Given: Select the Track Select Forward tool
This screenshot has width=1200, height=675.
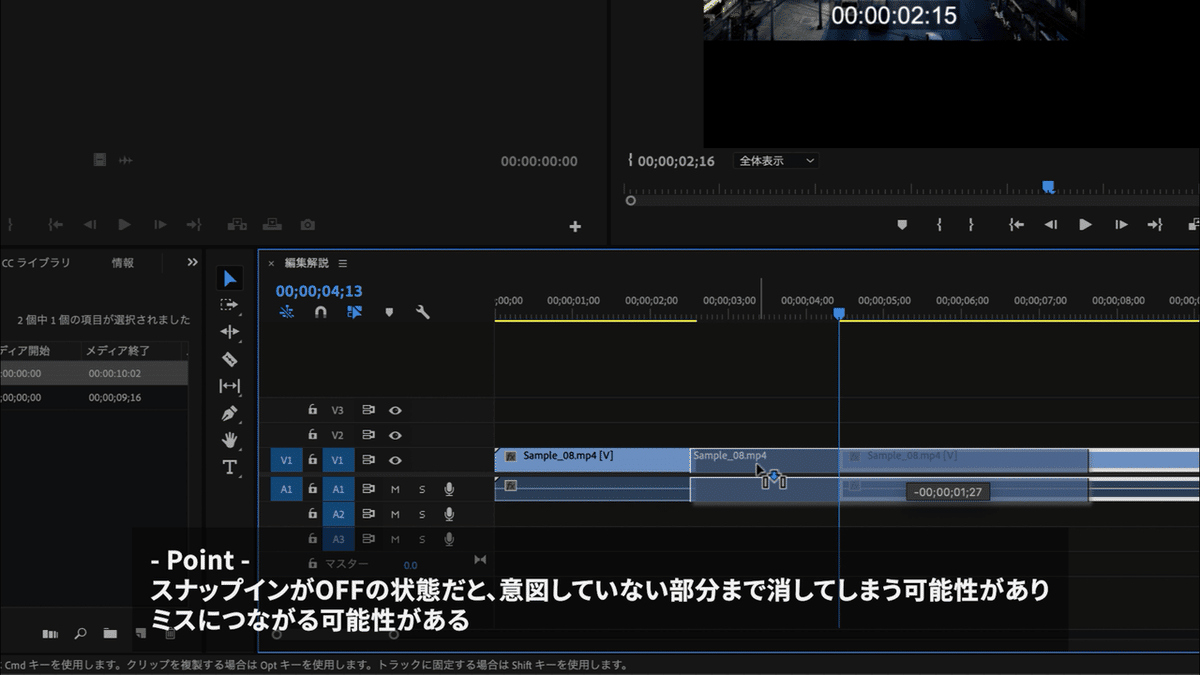Looking at the screenshot, I should [229, 305].
